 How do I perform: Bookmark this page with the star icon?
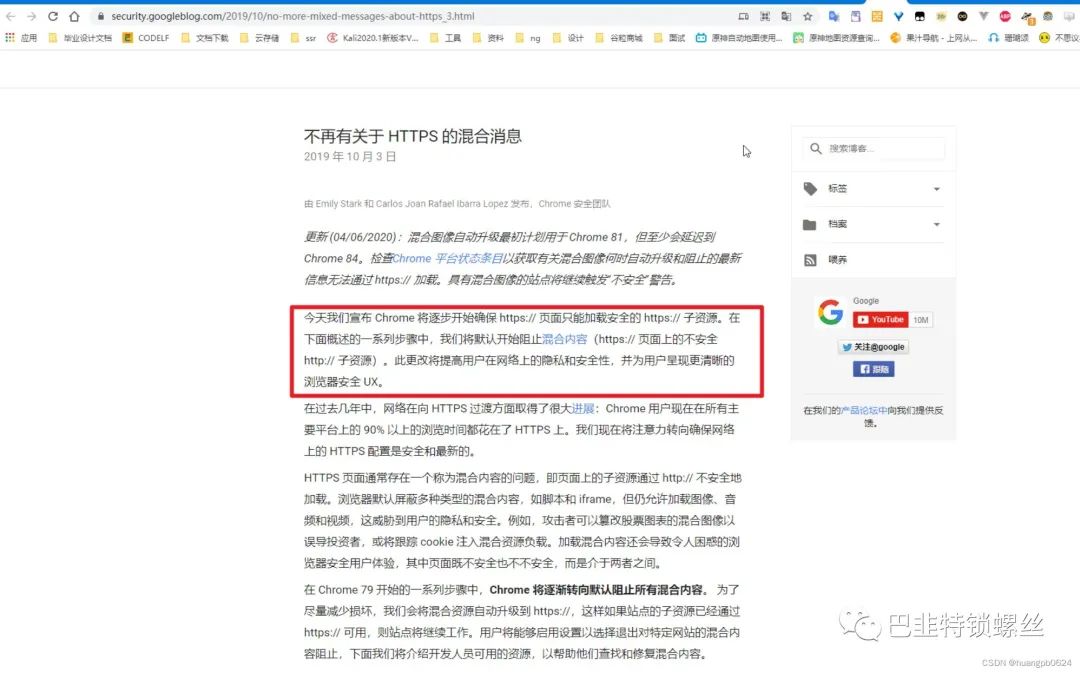click(808, 16)
